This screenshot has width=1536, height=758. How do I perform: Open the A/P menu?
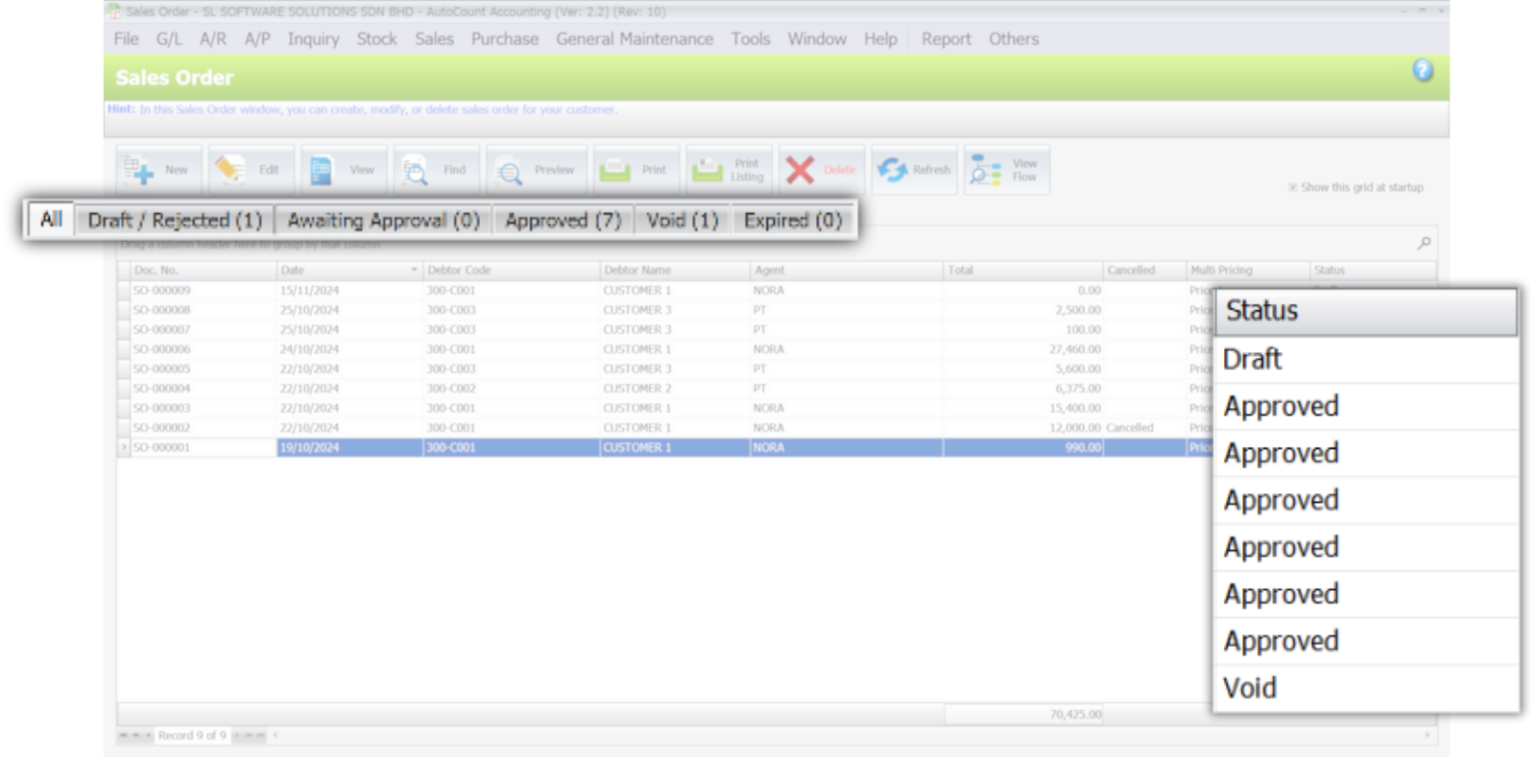257,39
